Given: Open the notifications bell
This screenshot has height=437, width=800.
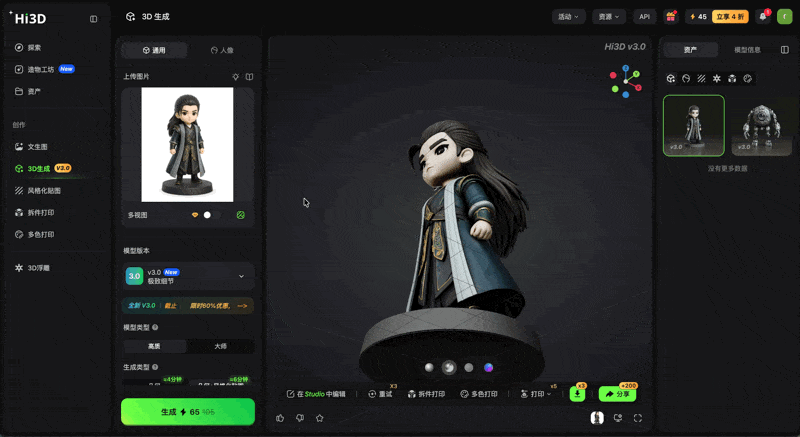Looking at the screenshot, I should coord(763,17).
